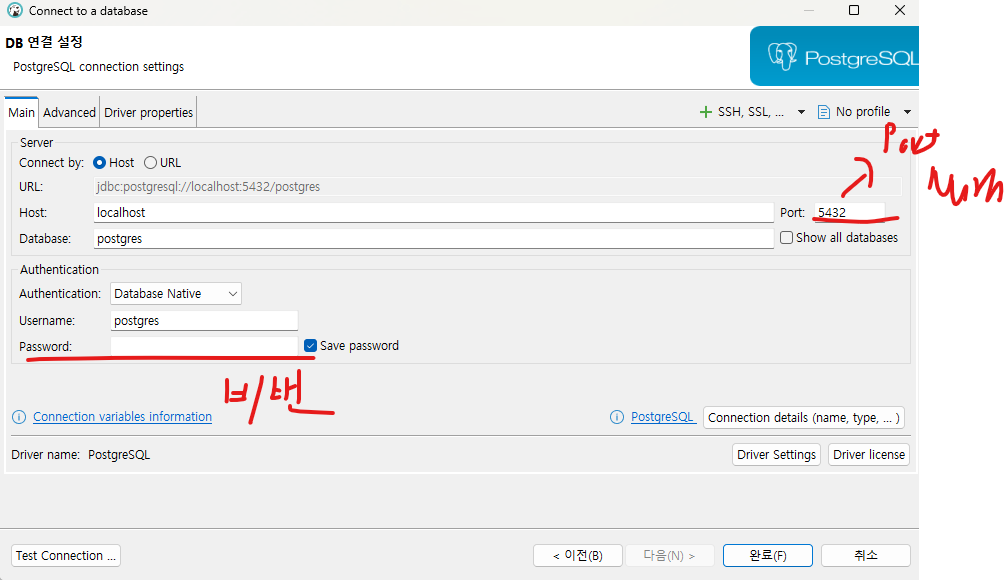
Task: Click the 완료(F) finish button
Action: [768, 556]
